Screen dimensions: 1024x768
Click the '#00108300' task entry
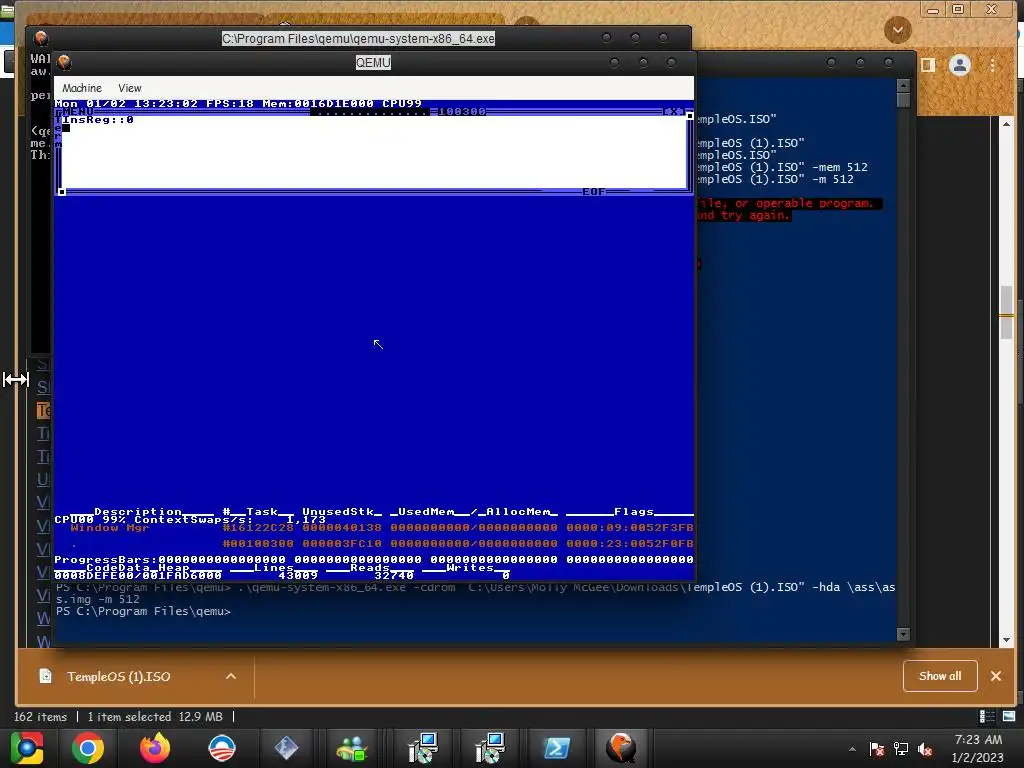[258, 543]
